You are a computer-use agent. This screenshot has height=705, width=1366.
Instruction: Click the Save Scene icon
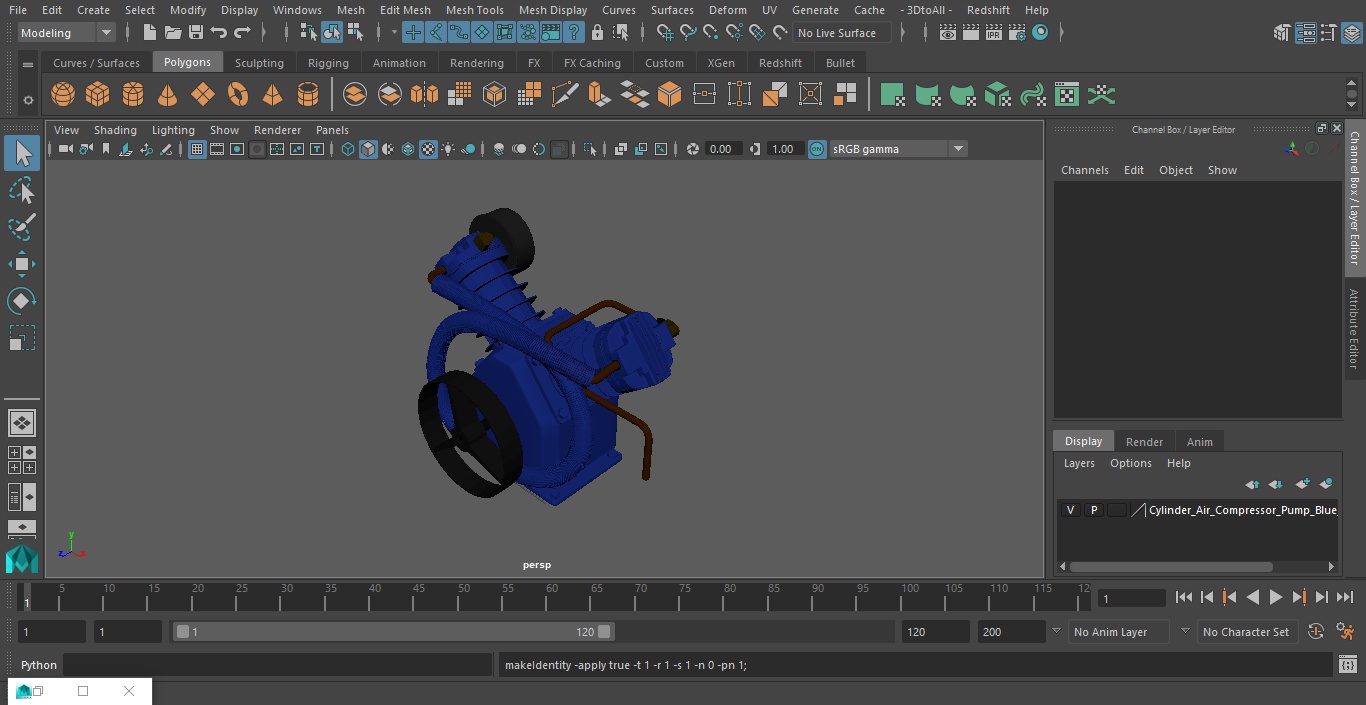(196, 33)
